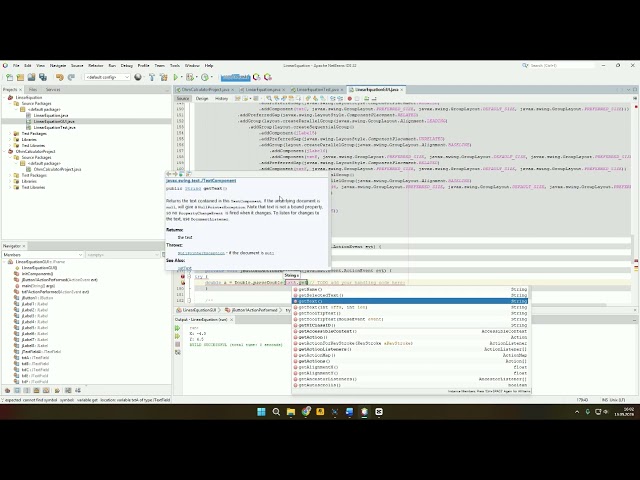Viewport: 640px width, 480px height.
Task: Open File Explorer from the taskbar
Action: tap(291, 412)
